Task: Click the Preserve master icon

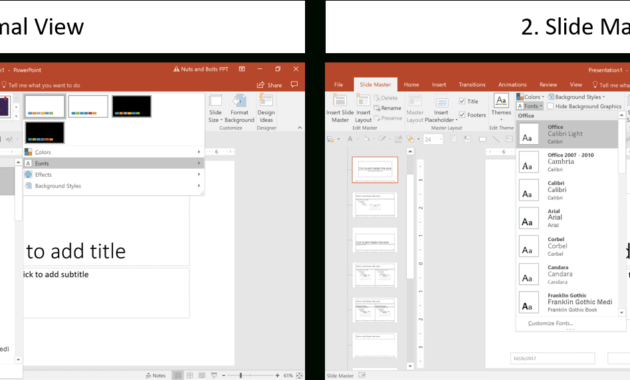Action: click(377, 118)
